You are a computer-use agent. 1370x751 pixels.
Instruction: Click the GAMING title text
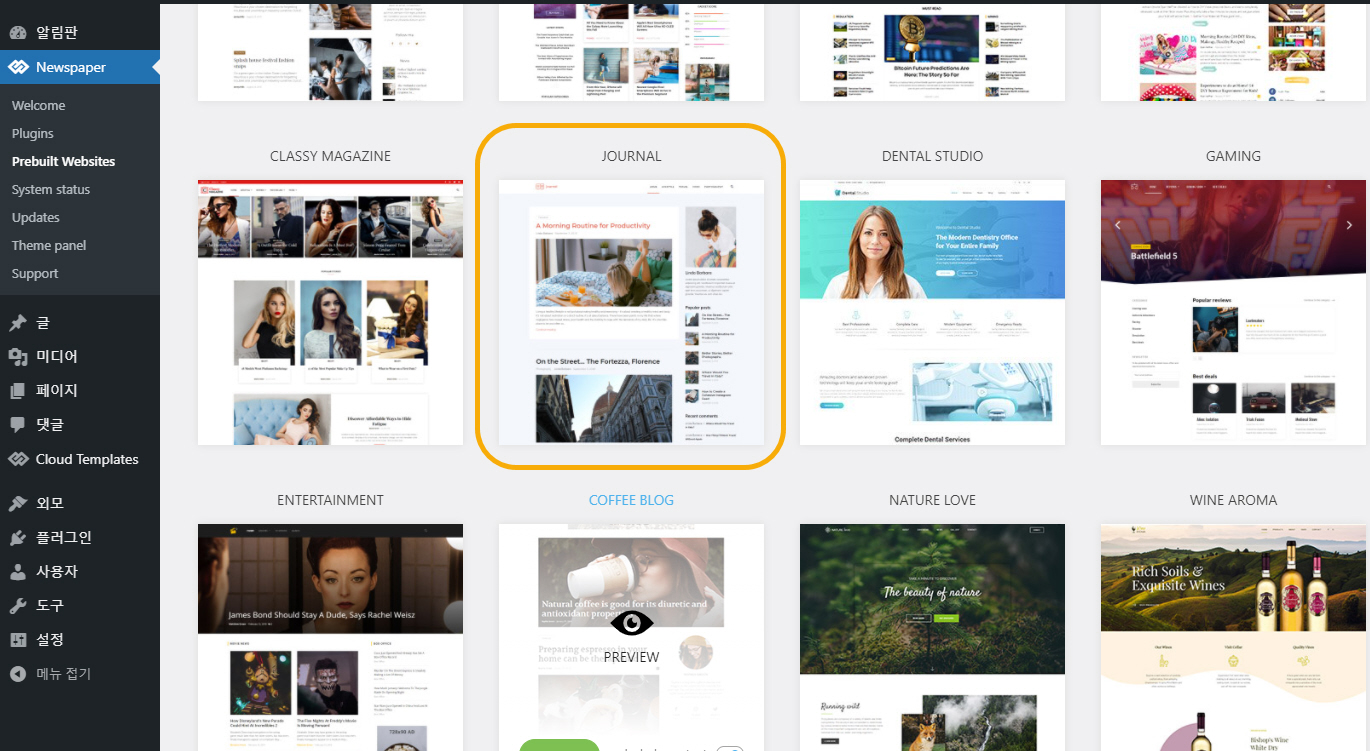coord(1233,156)
